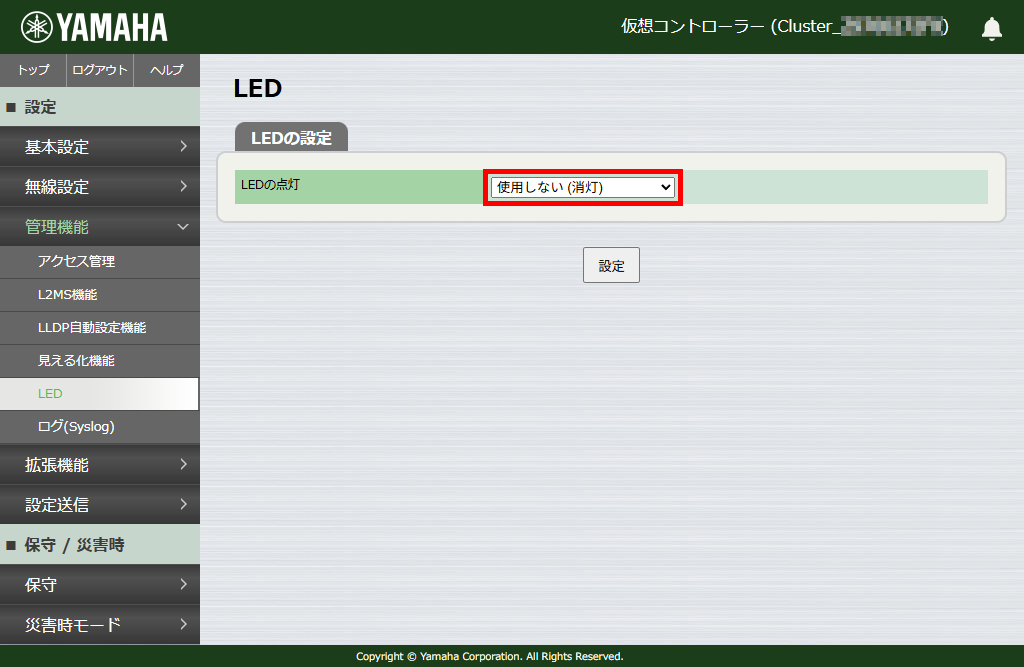
Task: Click the 設定 submit button
Action: (611, 265)
